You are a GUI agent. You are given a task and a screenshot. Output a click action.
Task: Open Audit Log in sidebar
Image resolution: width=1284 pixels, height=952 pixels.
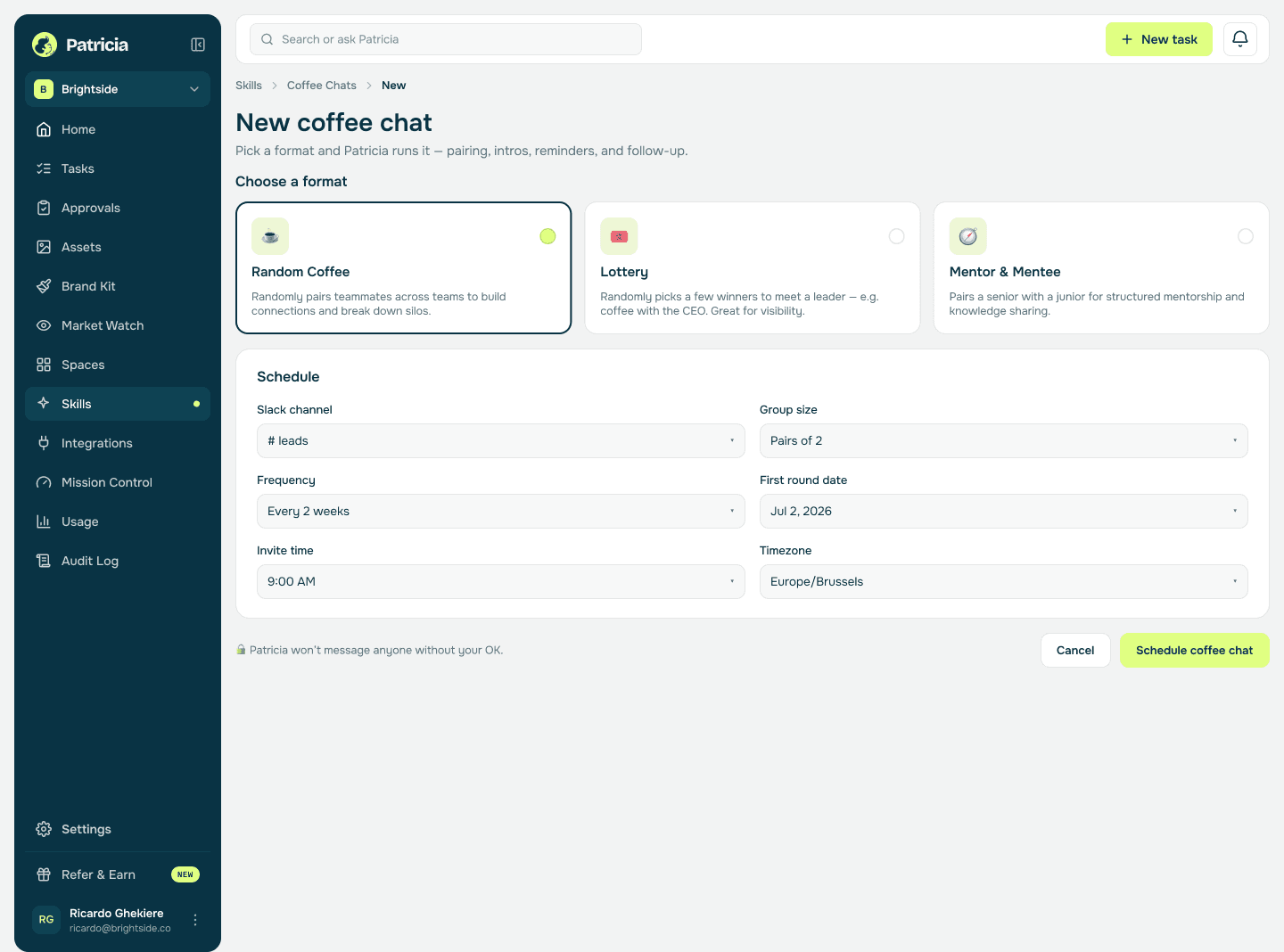point(118,561)
